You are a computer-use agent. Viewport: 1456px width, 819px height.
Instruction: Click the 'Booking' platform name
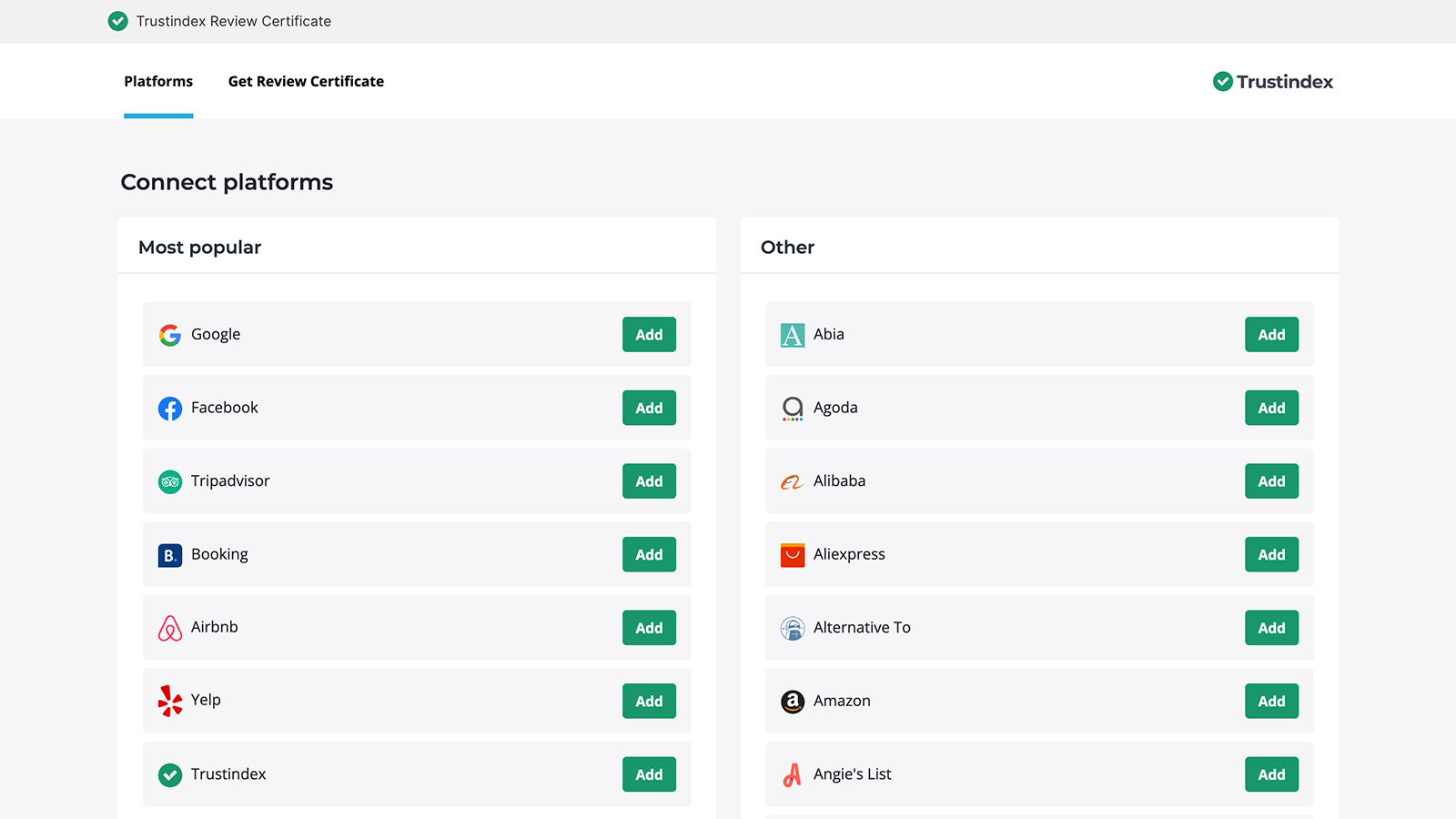pyautogui.click(x=219, y=555)
